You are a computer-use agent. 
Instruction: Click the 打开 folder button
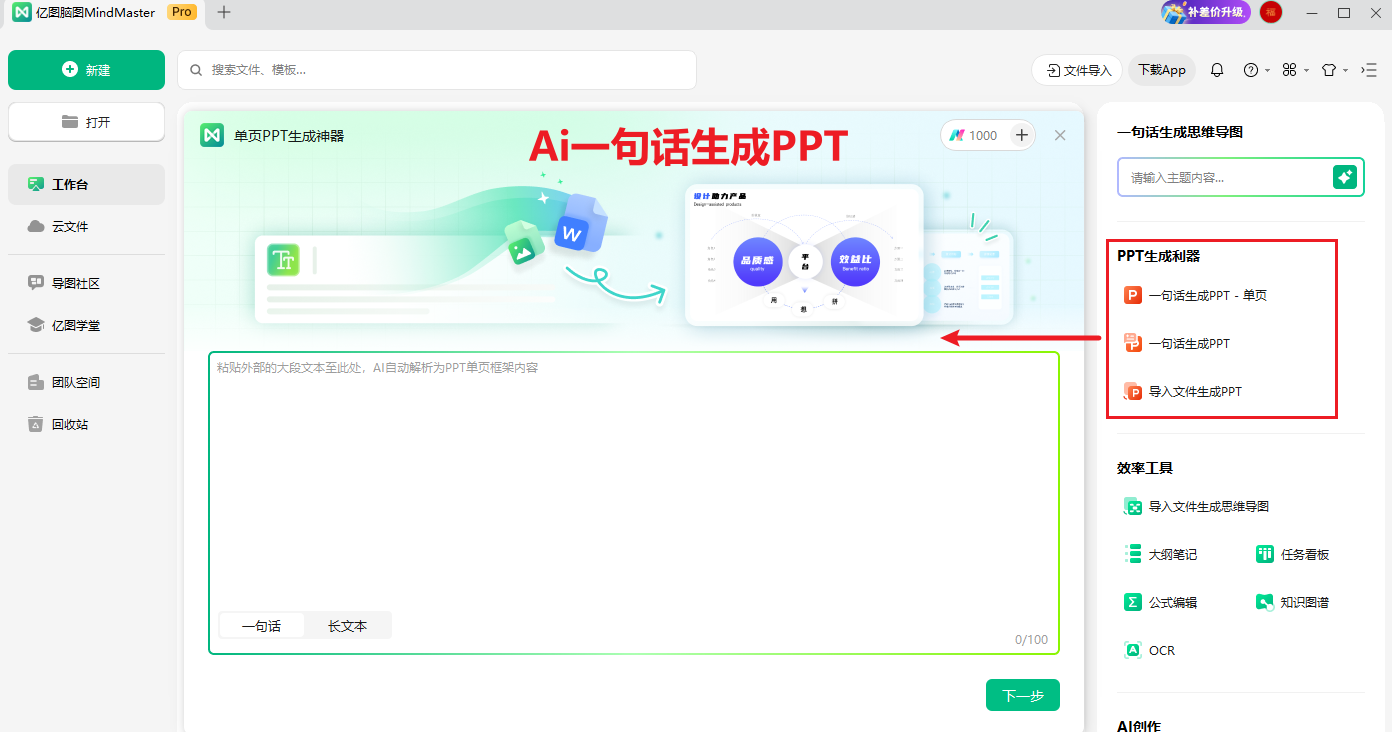(86, 122)
